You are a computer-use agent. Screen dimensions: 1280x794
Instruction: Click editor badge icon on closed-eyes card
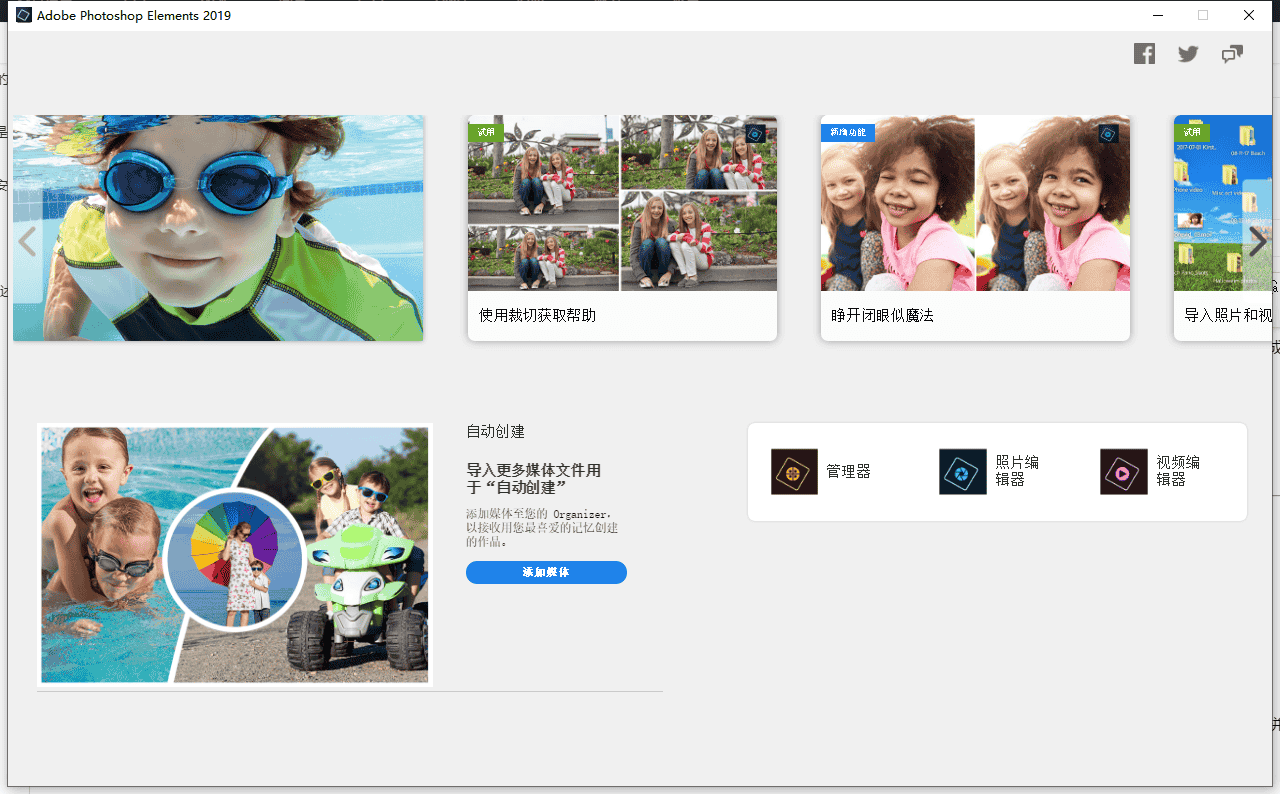[1108, 134]
